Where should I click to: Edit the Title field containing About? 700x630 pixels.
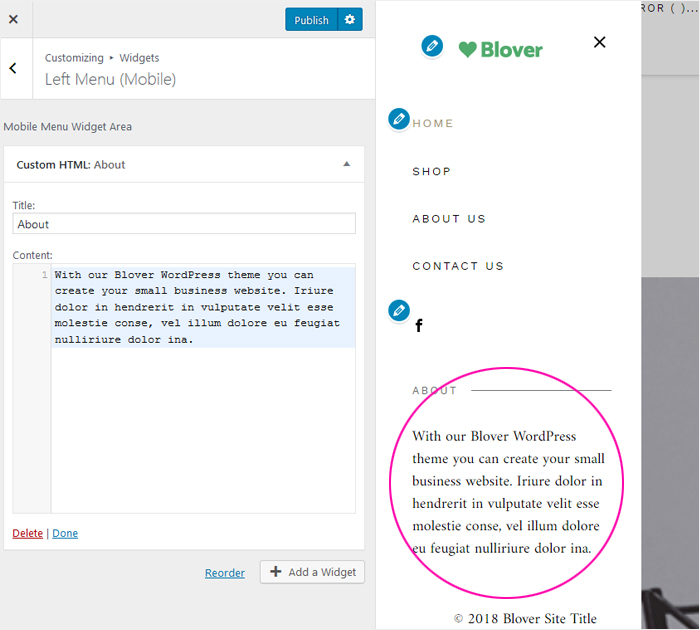pyautogui.click(x=184, y=224)
